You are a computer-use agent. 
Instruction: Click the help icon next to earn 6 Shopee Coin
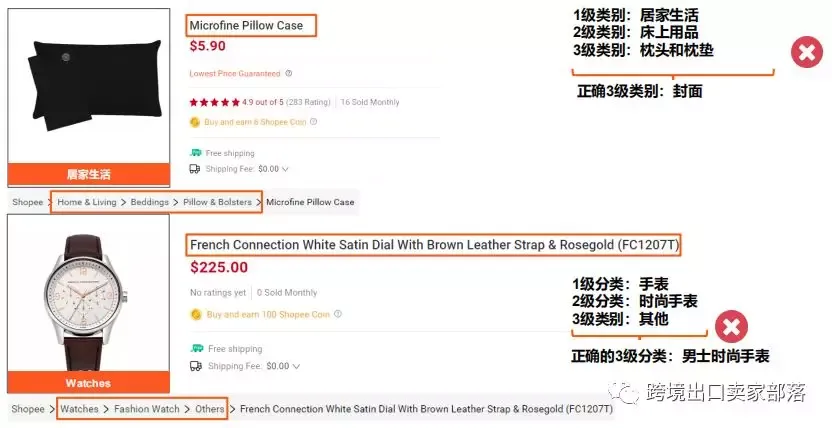[x=313, y=121]
